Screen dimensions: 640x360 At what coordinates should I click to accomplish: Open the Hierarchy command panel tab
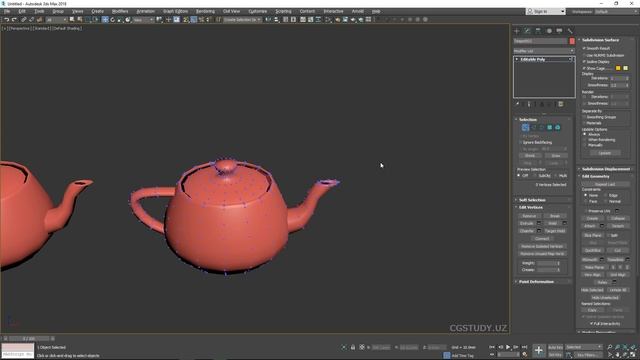pos(538,31)
